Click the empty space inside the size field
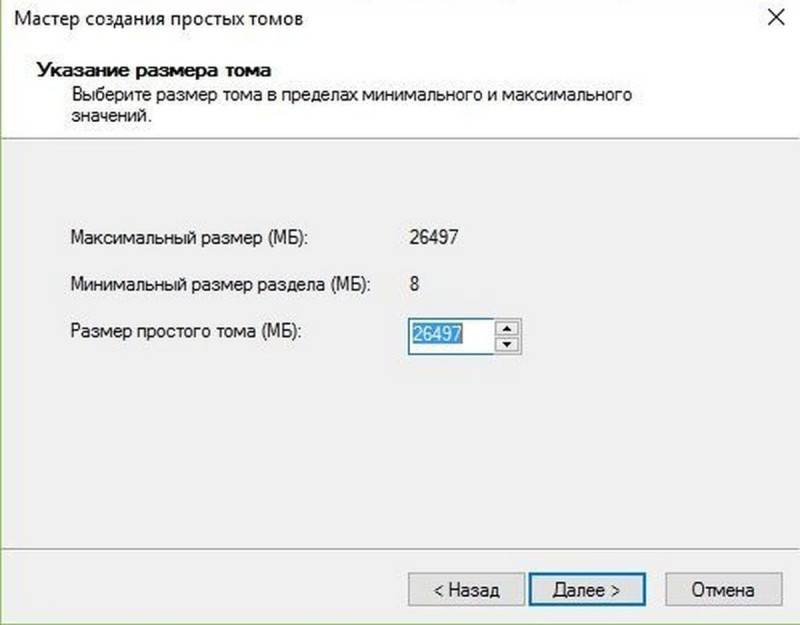 [x=478, y=336]
